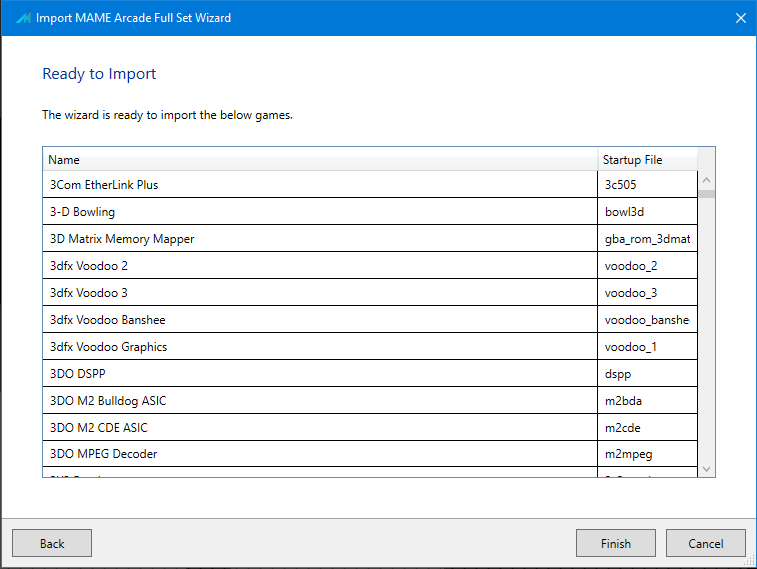Select the 3D Matrix Memory Mapper row

[x=370, y=238]
